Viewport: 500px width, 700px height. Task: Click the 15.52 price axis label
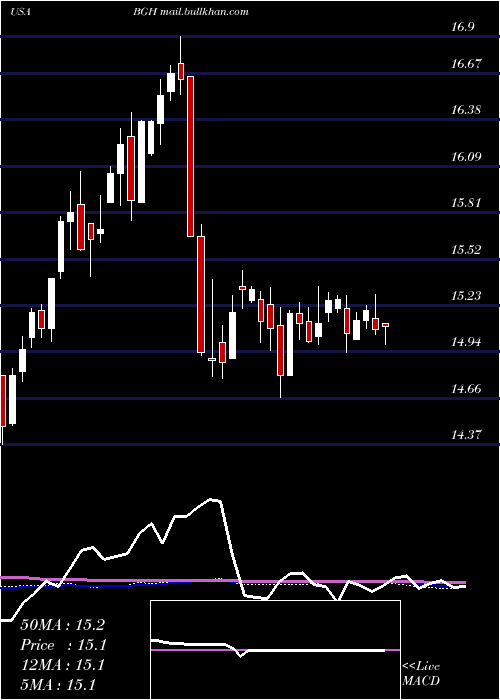(466, 249)
